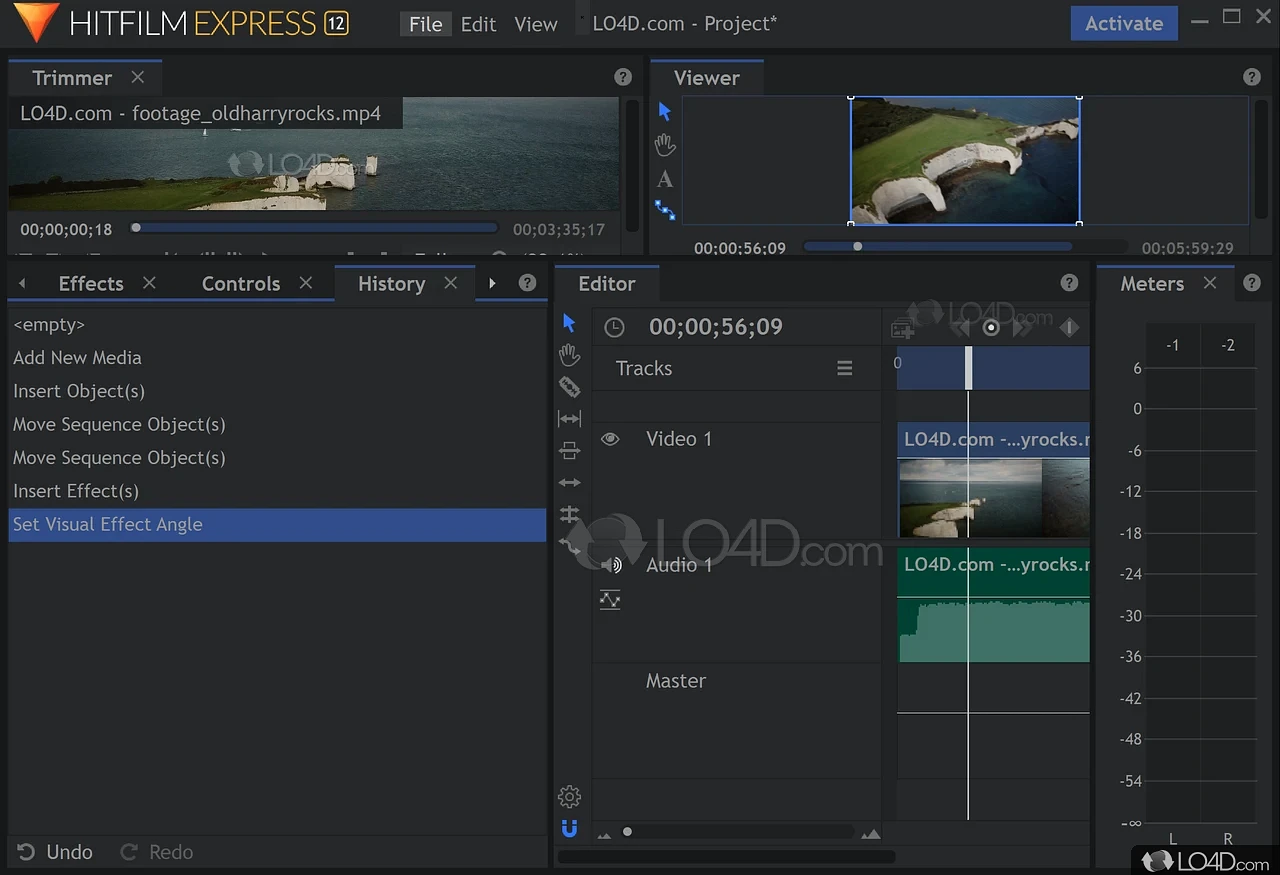Open Trimmer panel help
Image resolution: width=1280 pixels, height=875 pixels.
point(623,77)
